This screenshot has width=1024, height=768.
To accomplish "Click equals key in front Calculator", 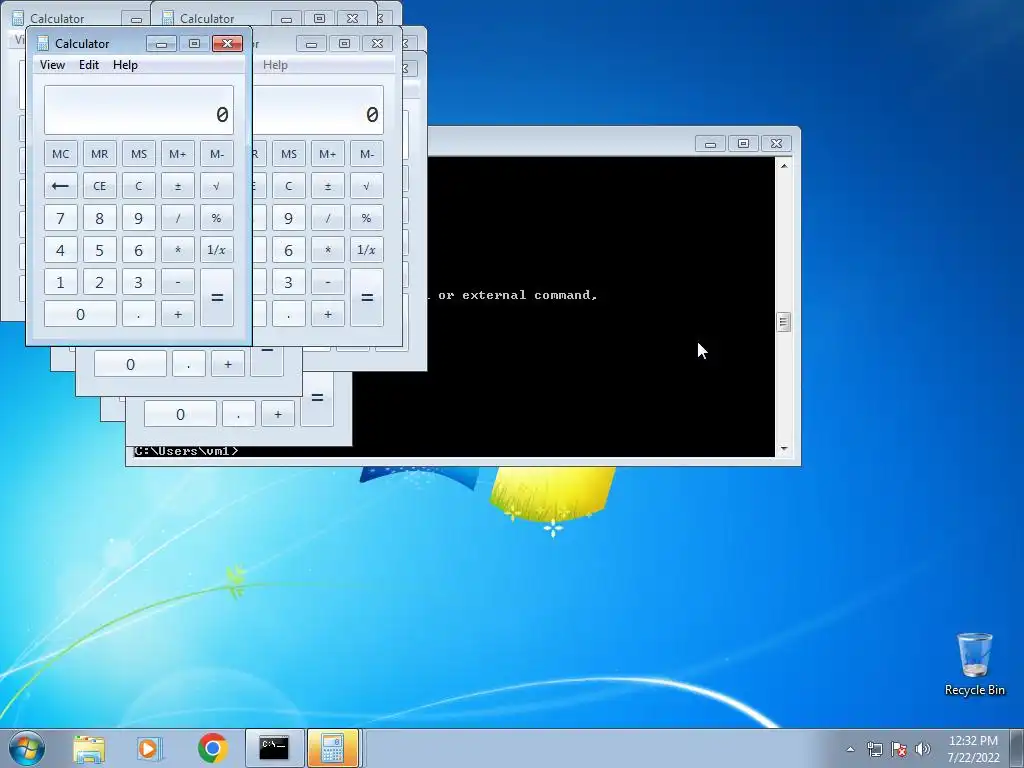I will click(x=217, y=298).
